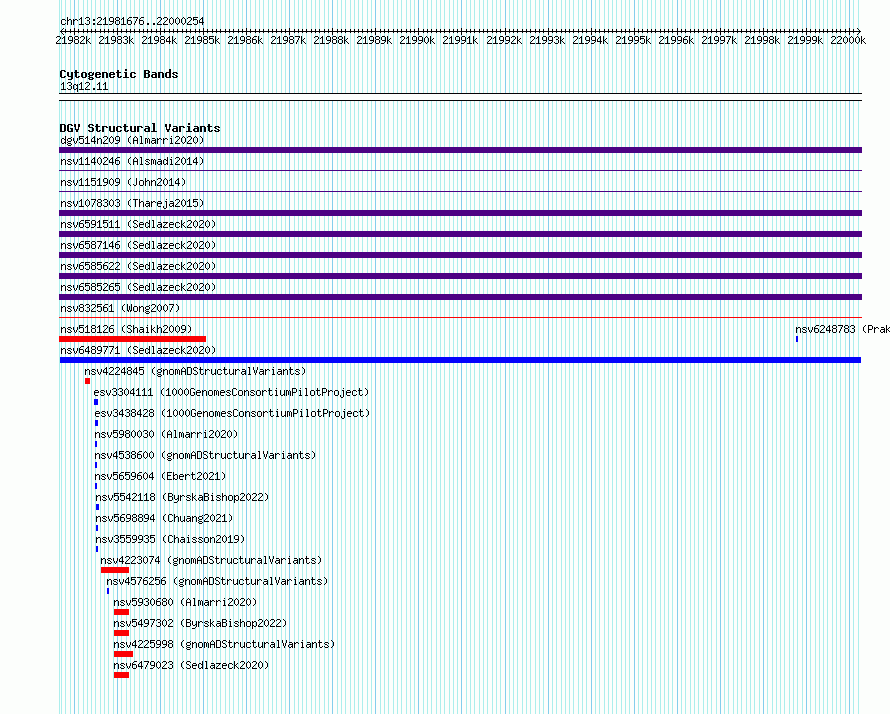Select the nsv6585265 (Sedlazeck2020) label
The image size is (890, 714).
pyautogui.click(x=138, y=287)
